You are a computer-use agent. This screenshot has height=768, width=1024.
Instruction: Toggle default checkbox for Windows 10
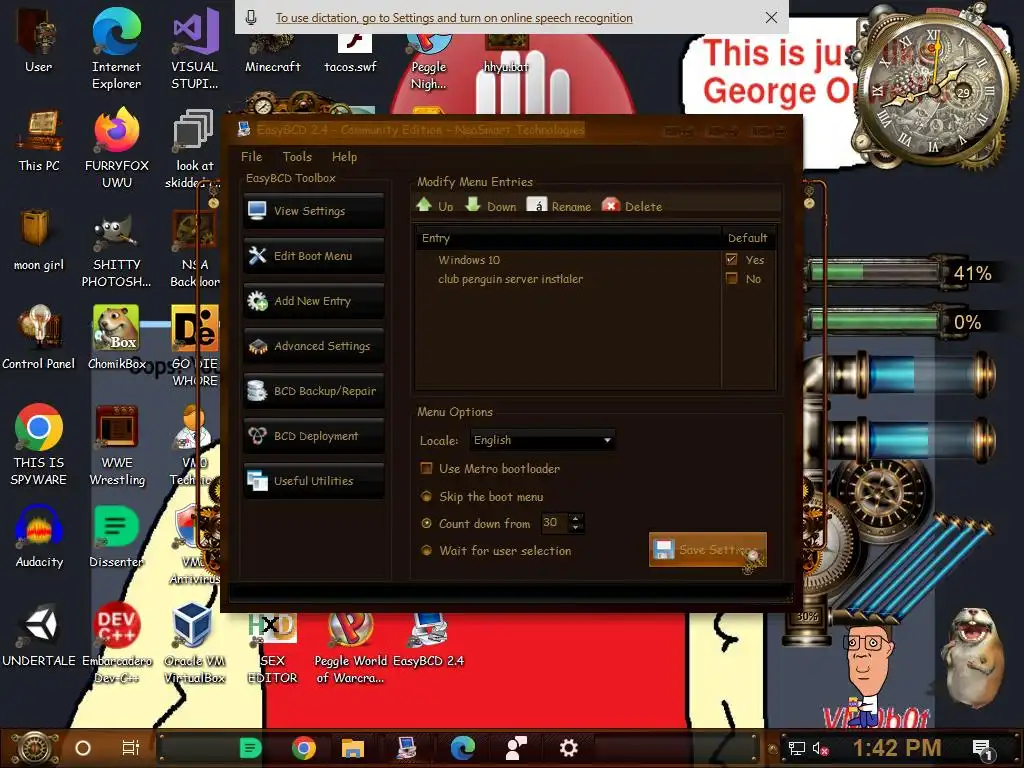pos(731,259)
